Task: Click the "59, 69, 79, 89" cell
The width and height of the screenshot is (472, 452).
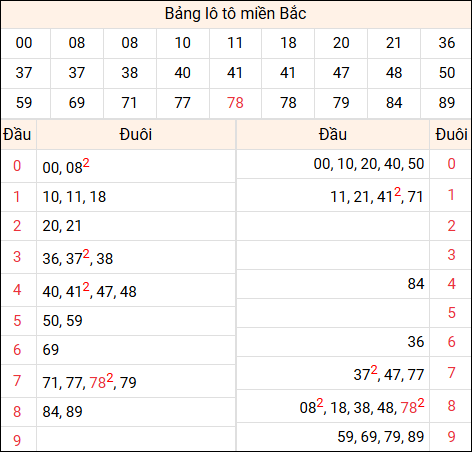Action: tap(333, 437)
